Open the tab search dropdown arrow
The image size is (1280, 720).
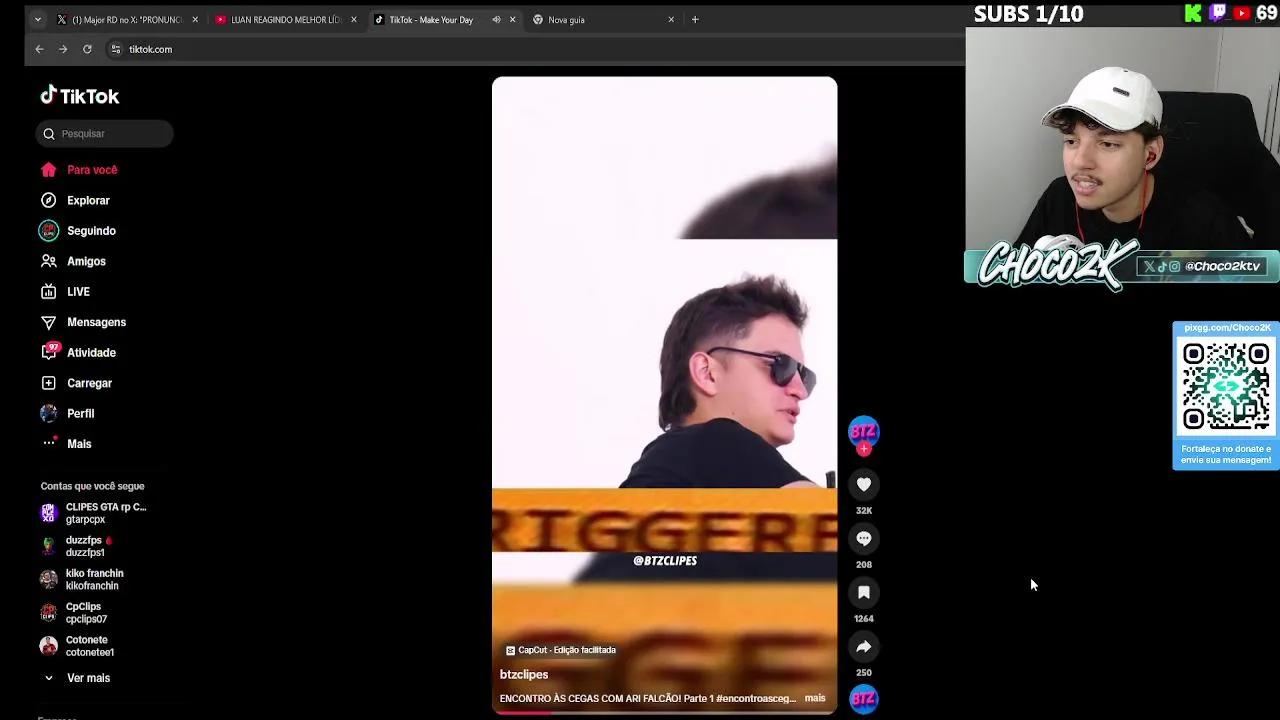point(37,19)
